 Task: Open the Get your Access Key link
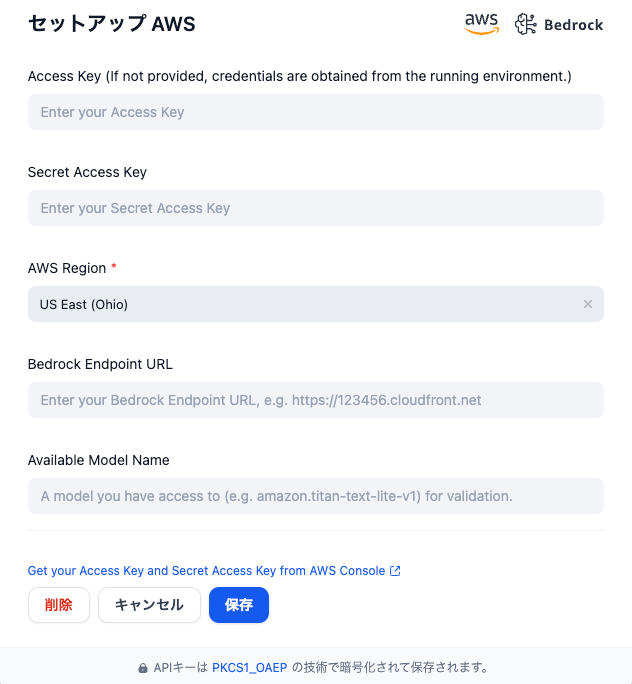[x=206, y=571]
